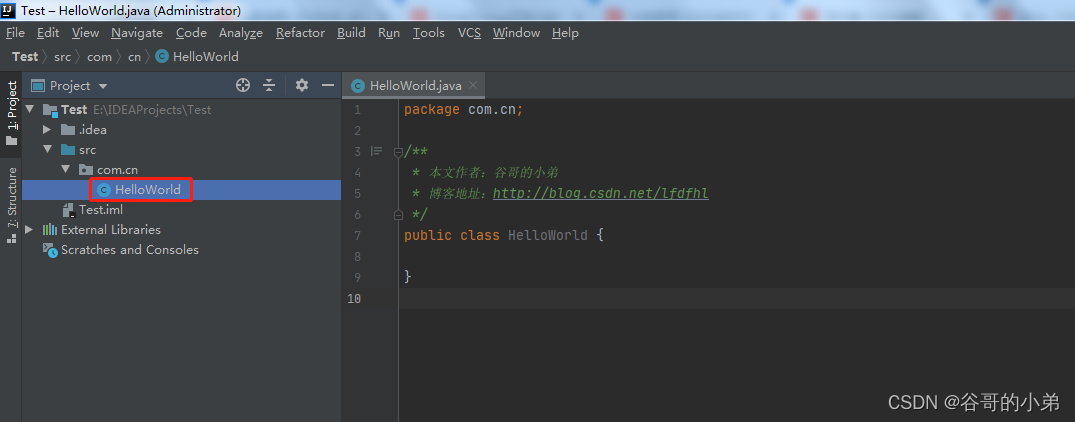Viewport: 1075px width, 422px height.
Task: Open the View menu
Action: tap(85, 33)
